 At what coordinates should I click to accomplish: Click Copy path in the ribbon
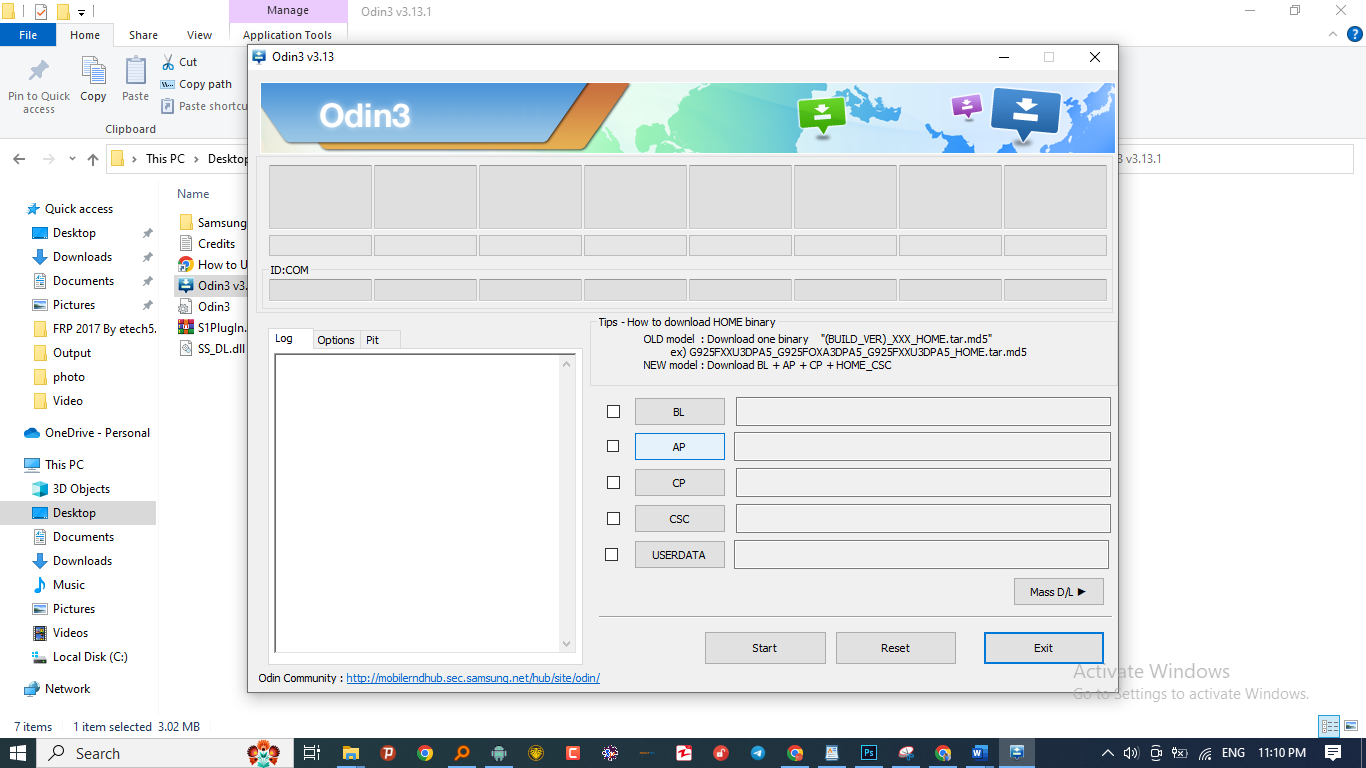click(197, 84)
